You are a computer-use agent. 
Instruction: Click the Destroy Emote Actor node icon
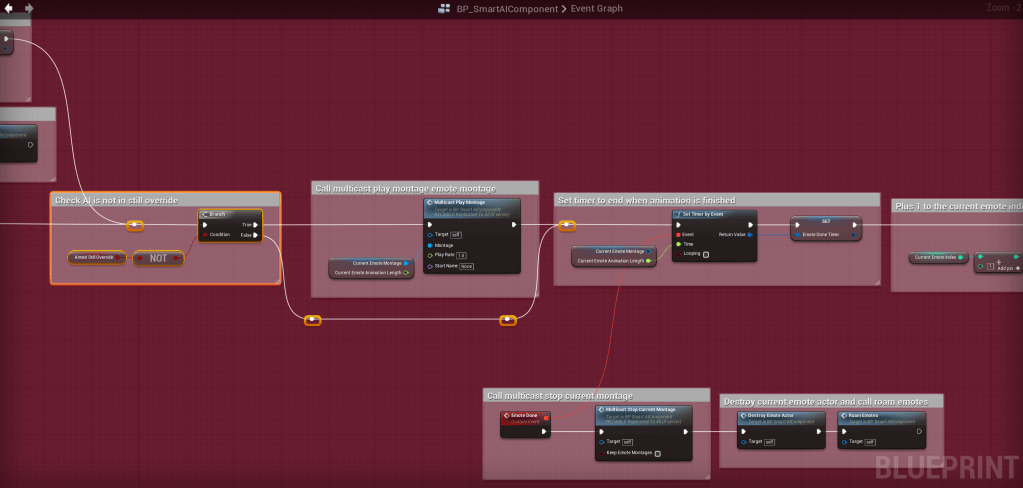coord(742,414)
